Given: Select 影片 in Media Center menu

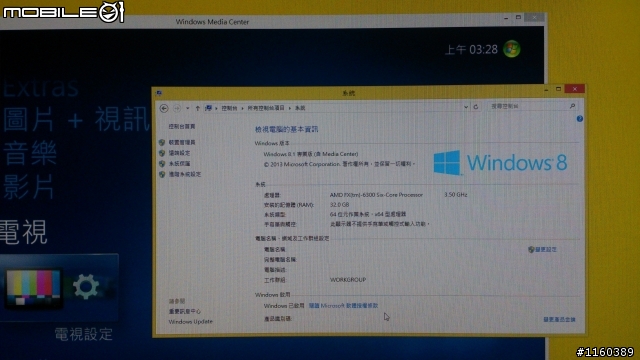Looking at the screenshot, I should [29, 186].
